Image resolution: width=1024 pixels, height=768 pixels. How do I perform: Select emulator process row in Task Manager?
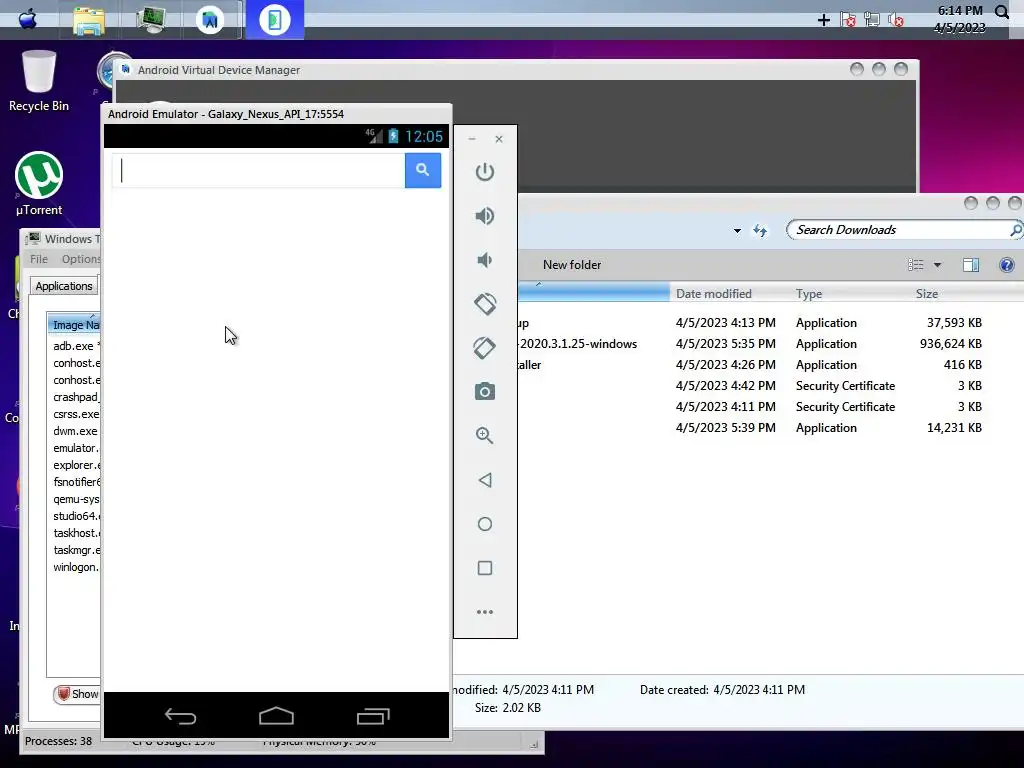pyautogui.click(x=75, y=448)
